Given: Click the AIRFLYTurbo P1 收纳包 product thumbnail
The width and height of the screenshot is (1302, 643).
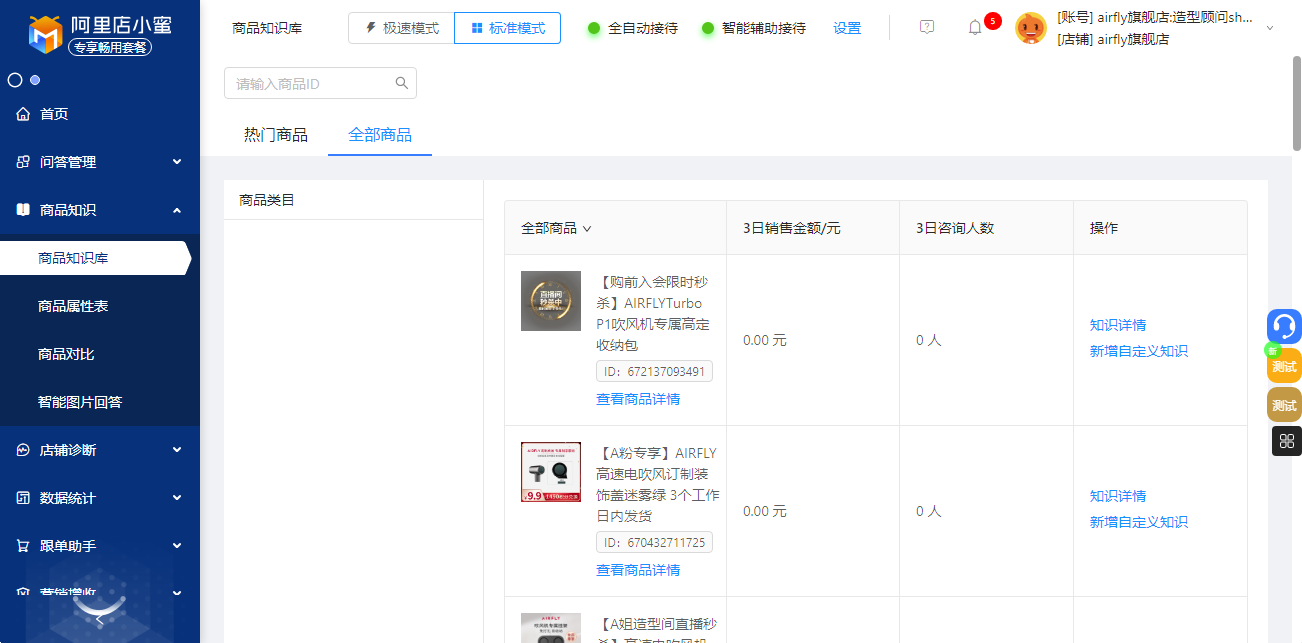Looking at the screenshot, I should pos(551,301).
